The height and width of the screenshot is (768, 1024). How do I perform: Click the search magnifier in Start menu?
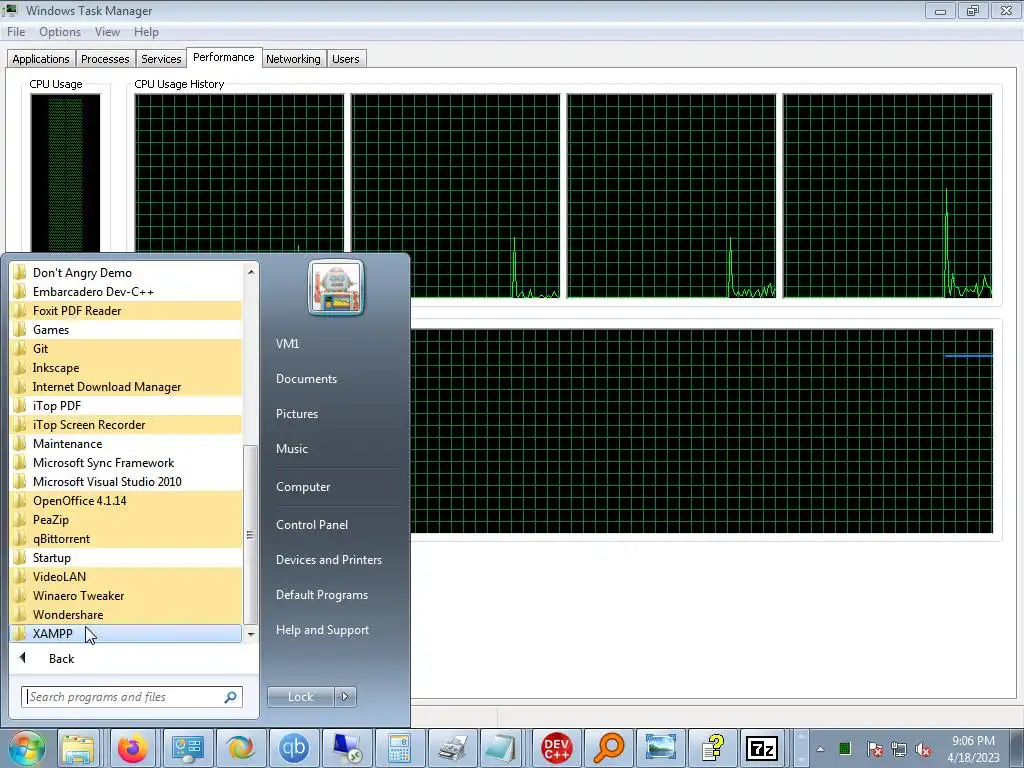coord(231,697)
